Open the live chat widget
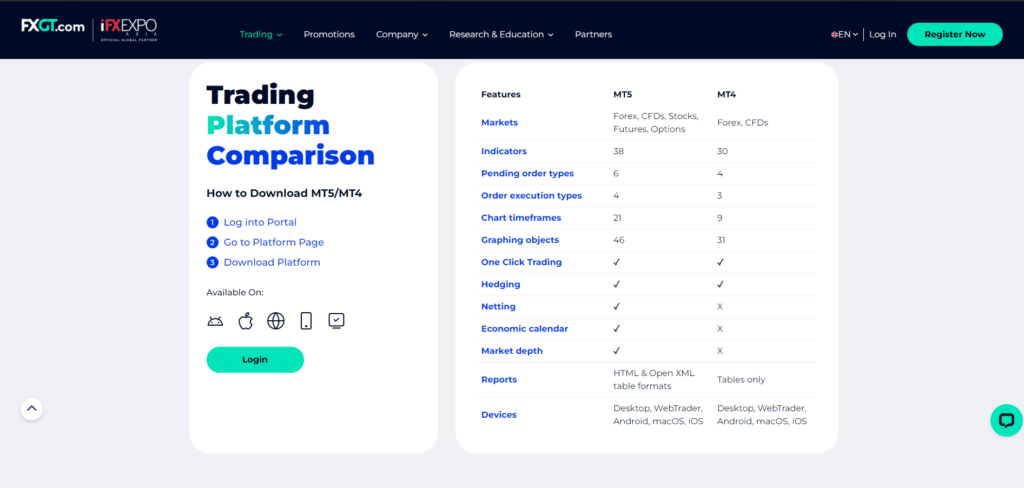The width and height of the screenshot is (1024, 488). coord(1006,420)
